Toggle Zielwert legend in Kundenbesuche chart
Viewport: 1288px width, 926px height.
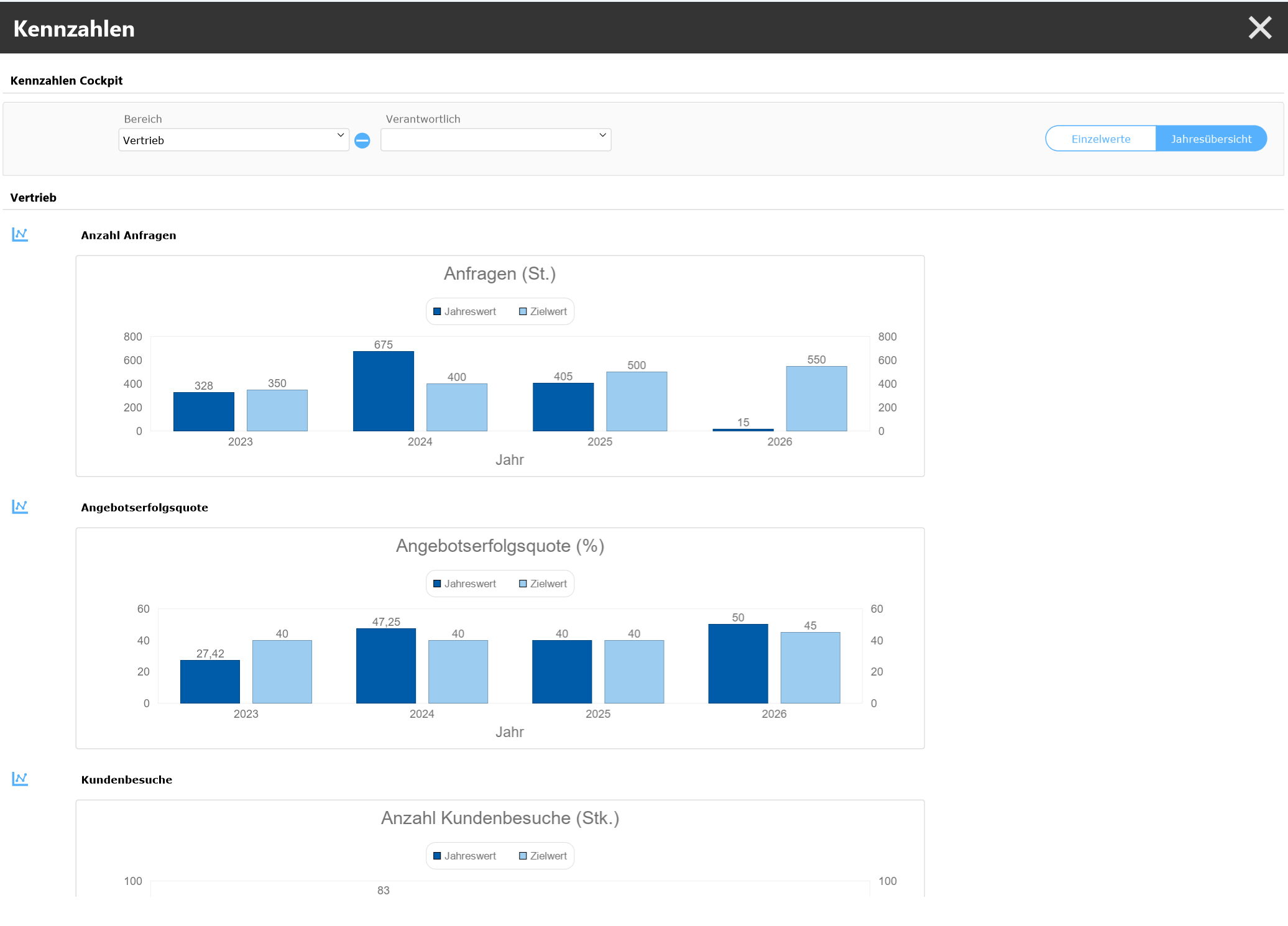543,856
